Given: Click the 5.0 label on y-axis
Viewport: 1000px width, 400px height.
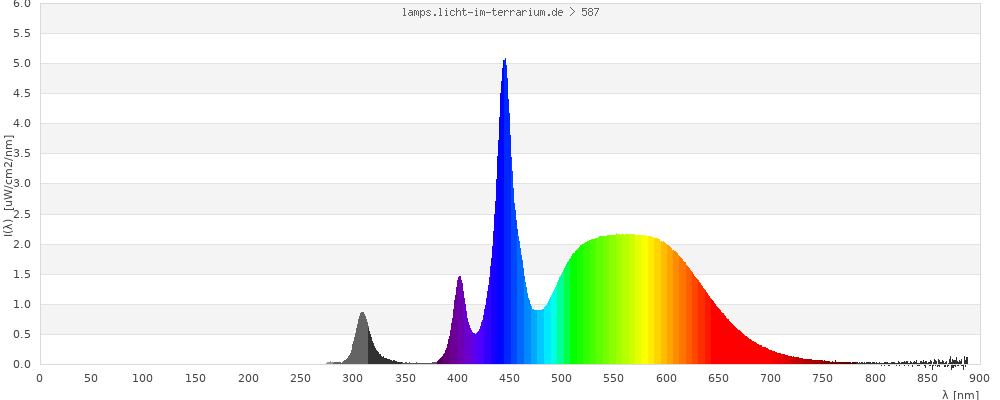Looking at the screenshot, I should pos(22,63).
